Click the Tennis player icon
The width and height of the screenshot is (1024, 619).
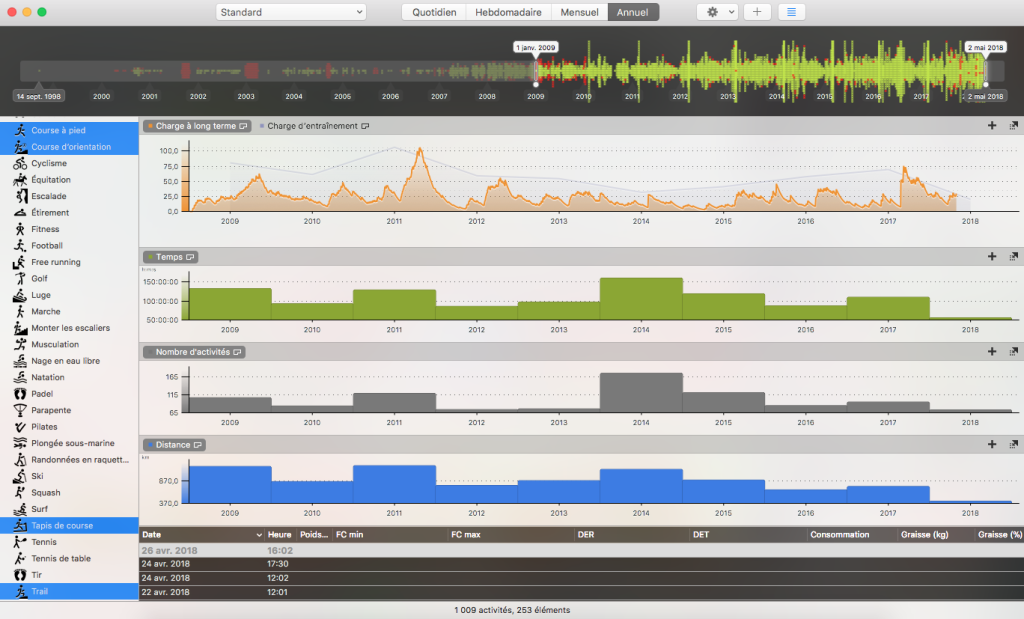click(20, 542)
